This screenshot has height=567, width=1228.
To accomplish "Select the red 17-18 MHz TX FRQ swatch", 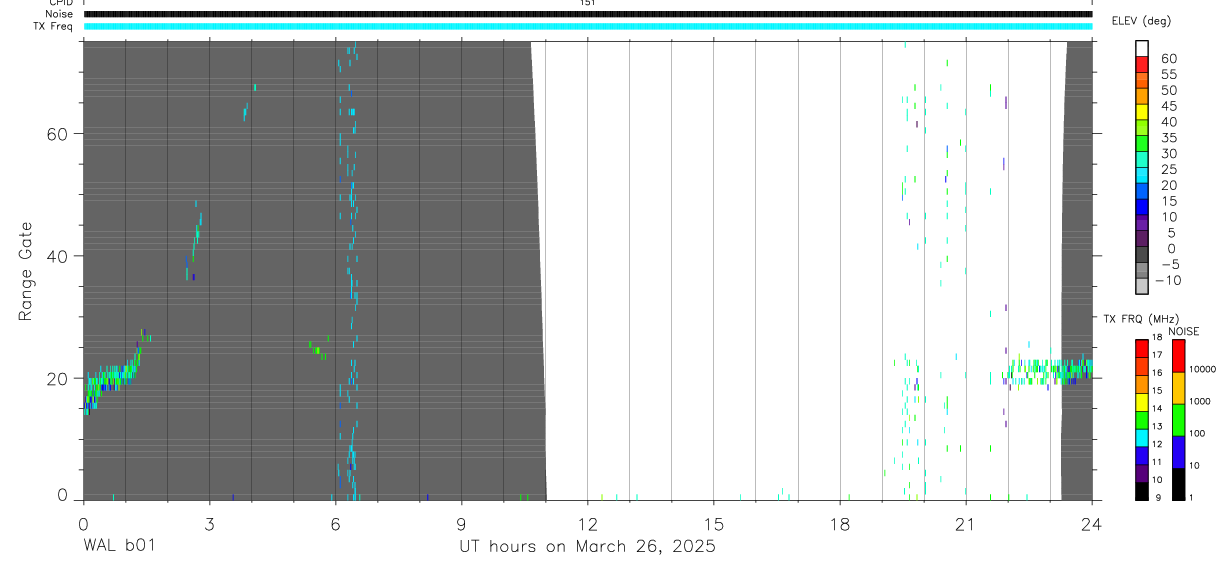I will coord(1142,349).
